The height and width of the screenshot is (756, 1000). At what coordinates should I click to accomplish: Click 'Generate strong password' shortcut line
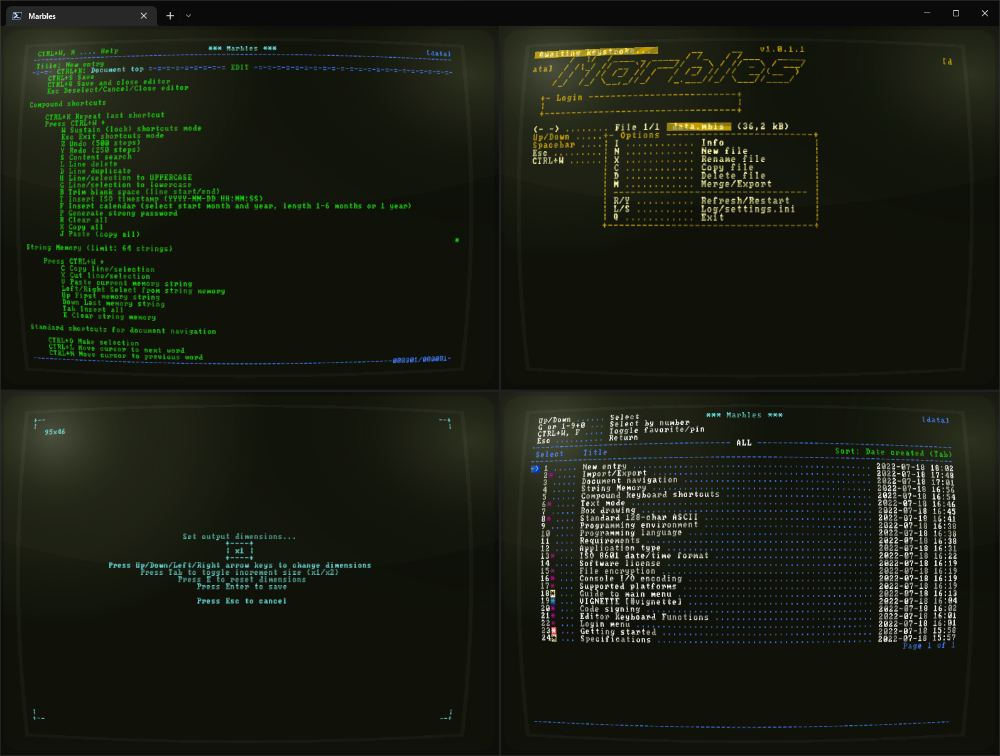point(119,213)
